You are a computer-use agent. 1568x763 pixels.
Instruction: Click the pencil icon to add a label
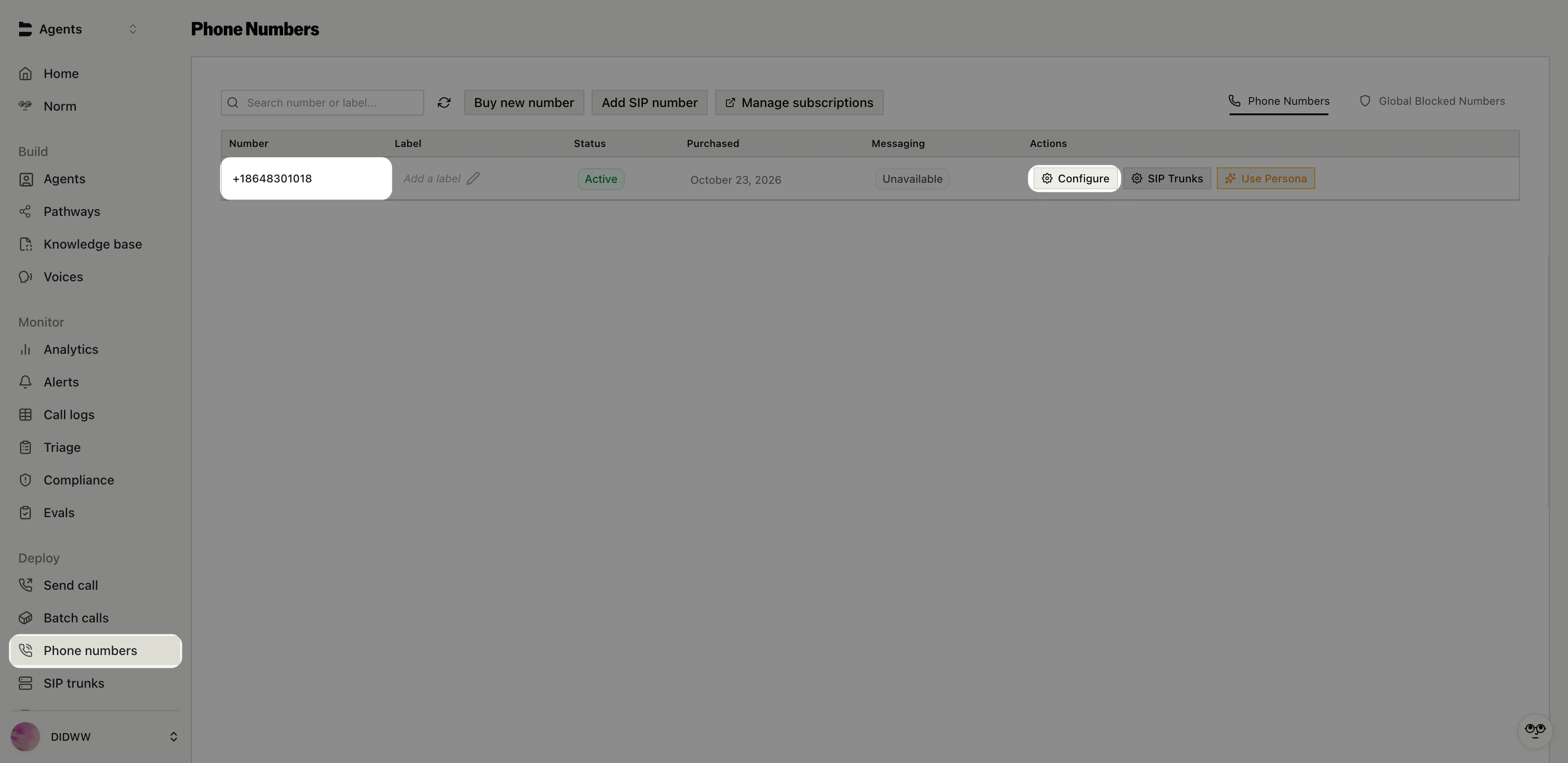point(473,178)
